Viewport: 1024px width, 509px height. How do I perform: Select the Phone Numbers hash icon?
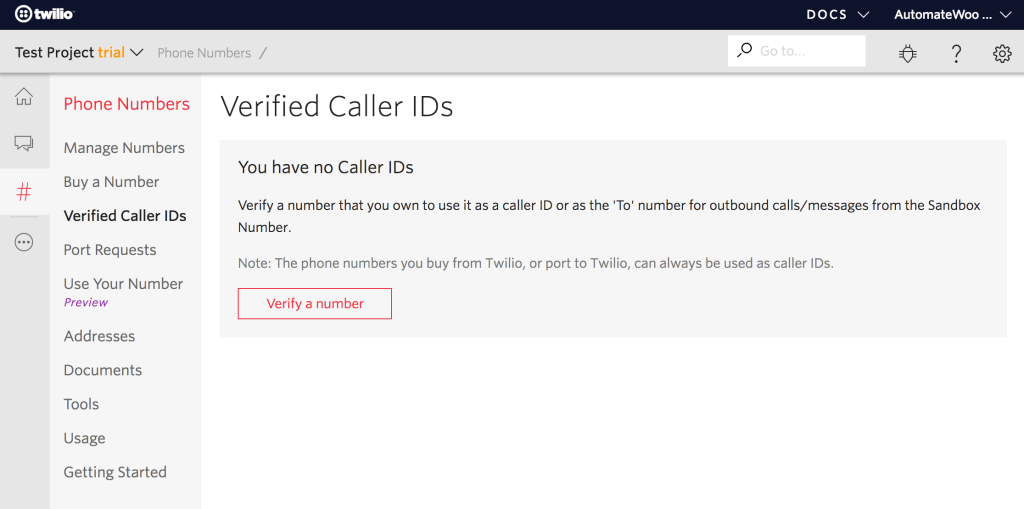(x=24, y=192)
